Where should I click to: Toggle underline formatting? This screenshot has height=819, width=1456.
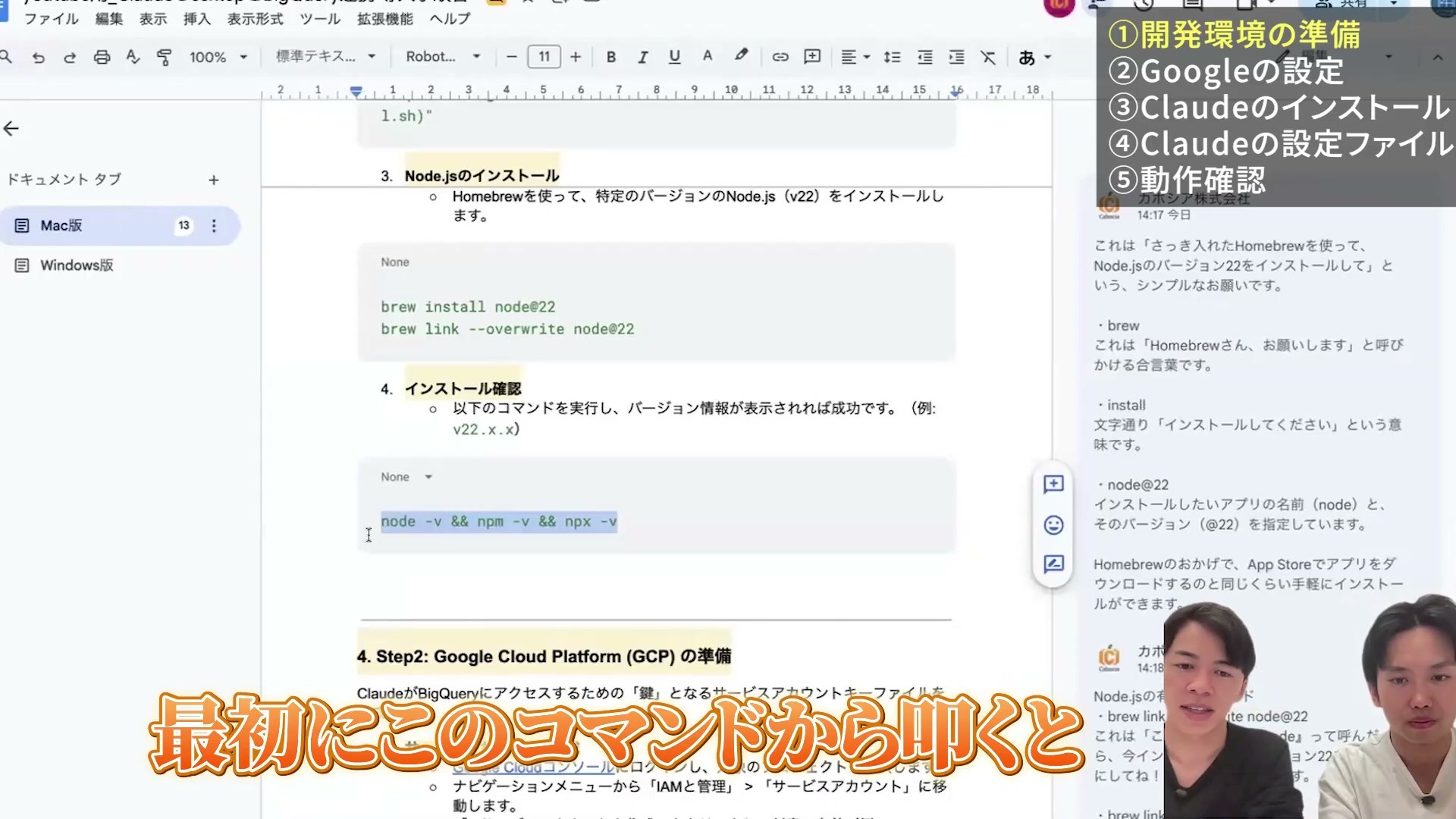tap(674, 57)
